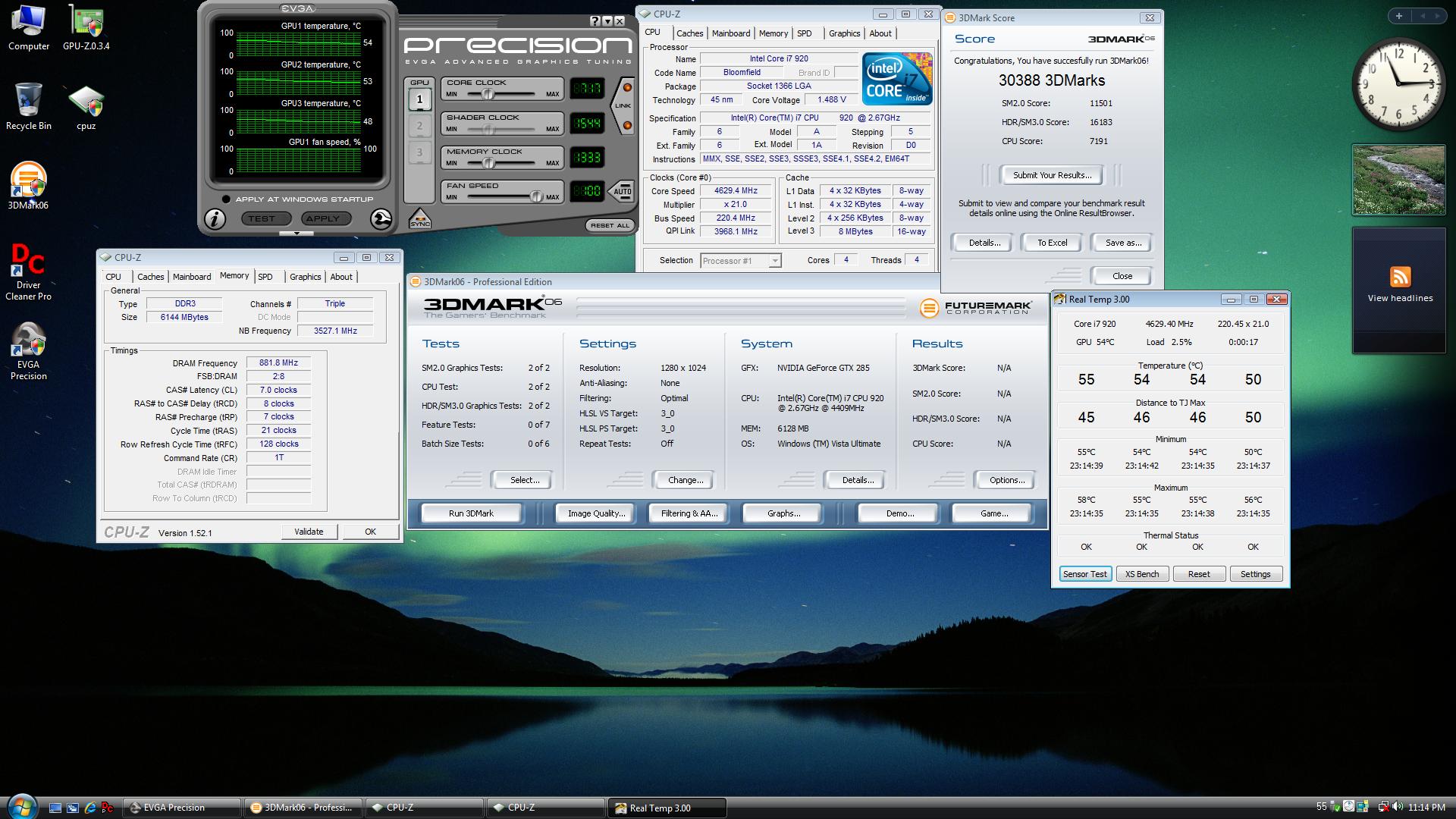Click Save as in 3DMark Score window
The width and height of the screenshot is (1456, 819).
pos(1122,243)
